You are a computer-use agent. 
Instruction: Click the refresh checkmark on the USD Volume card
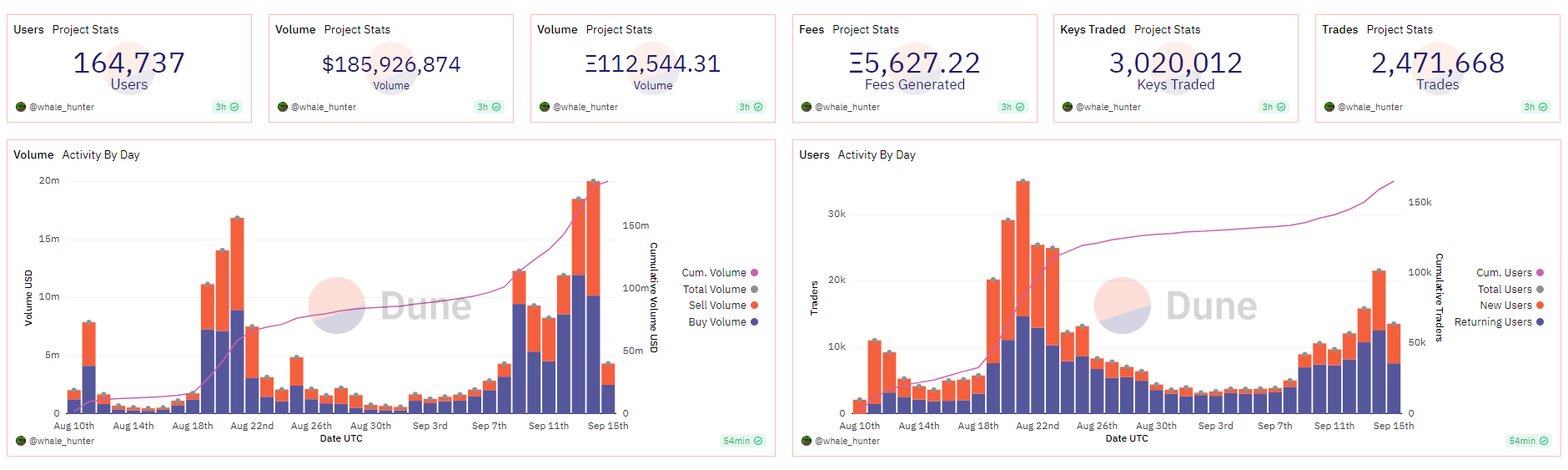pyautogui.click(x=496, y=107)
